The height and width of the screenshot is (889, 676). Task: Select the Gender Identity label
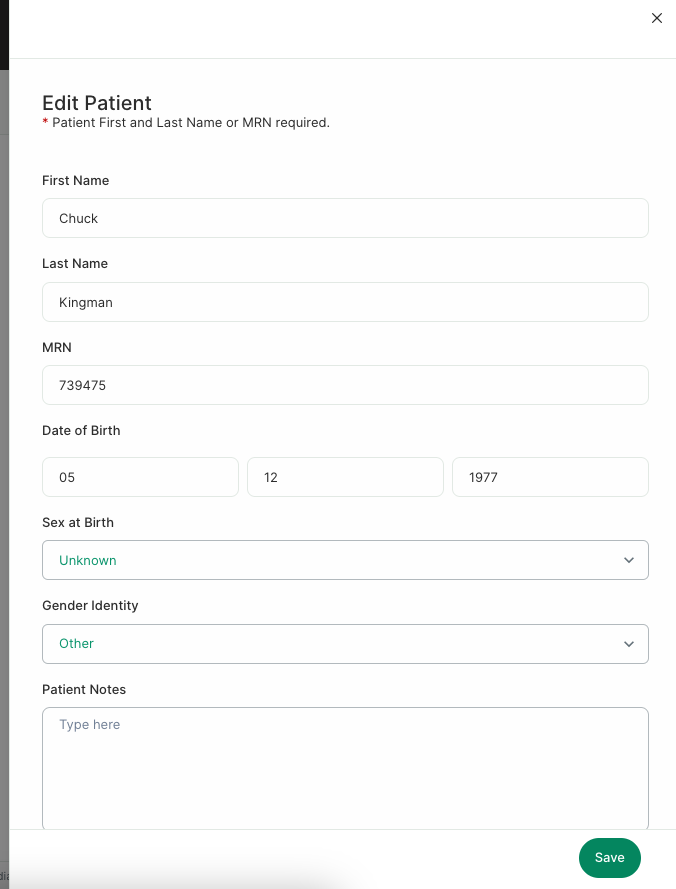point(90,606)
